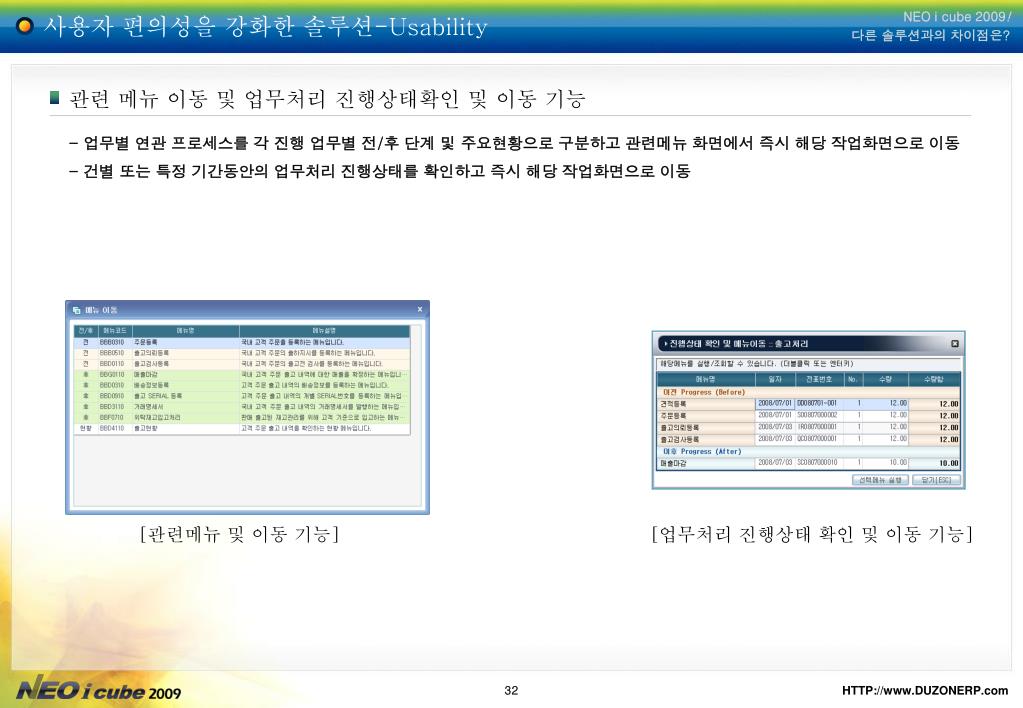Select row BBF0710 위탁재고입고처리
The image size is (1023, 708).
[x=242, y=417]
